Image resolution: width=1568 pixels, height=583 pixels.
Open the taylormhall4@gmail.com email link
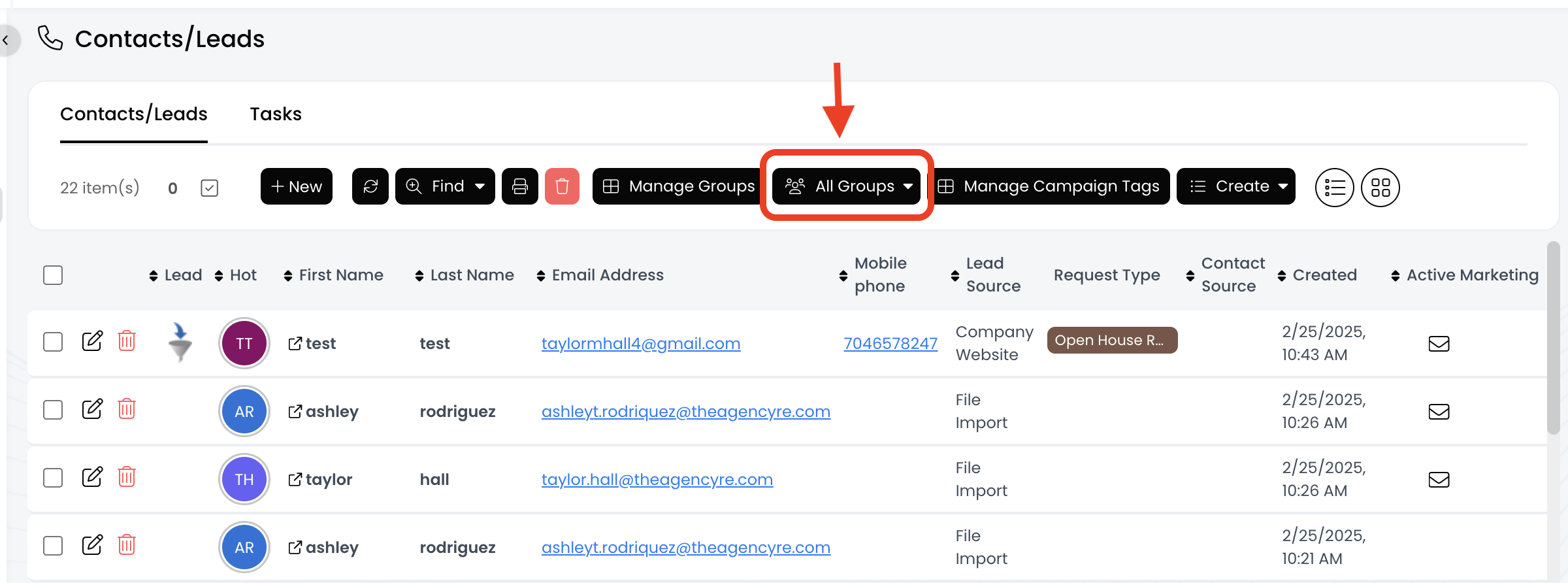[x=641, y=344]
